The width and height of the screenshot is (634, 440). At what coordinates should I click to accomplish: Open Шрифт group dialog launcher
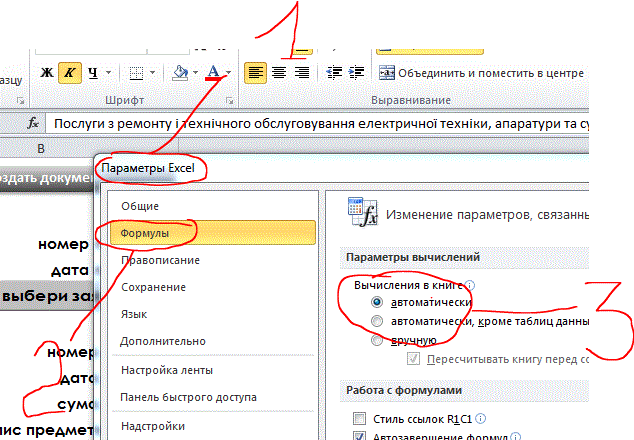[x=230, y=101]
